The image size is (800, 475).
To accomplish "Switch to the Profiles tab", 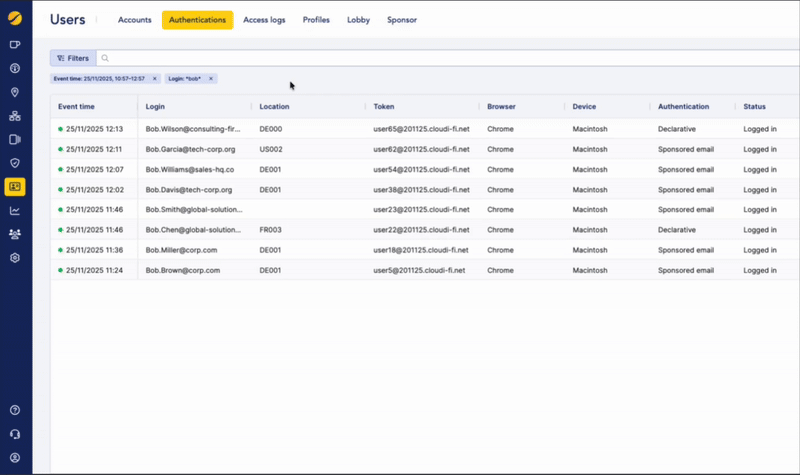I will [x=316, y=20].
